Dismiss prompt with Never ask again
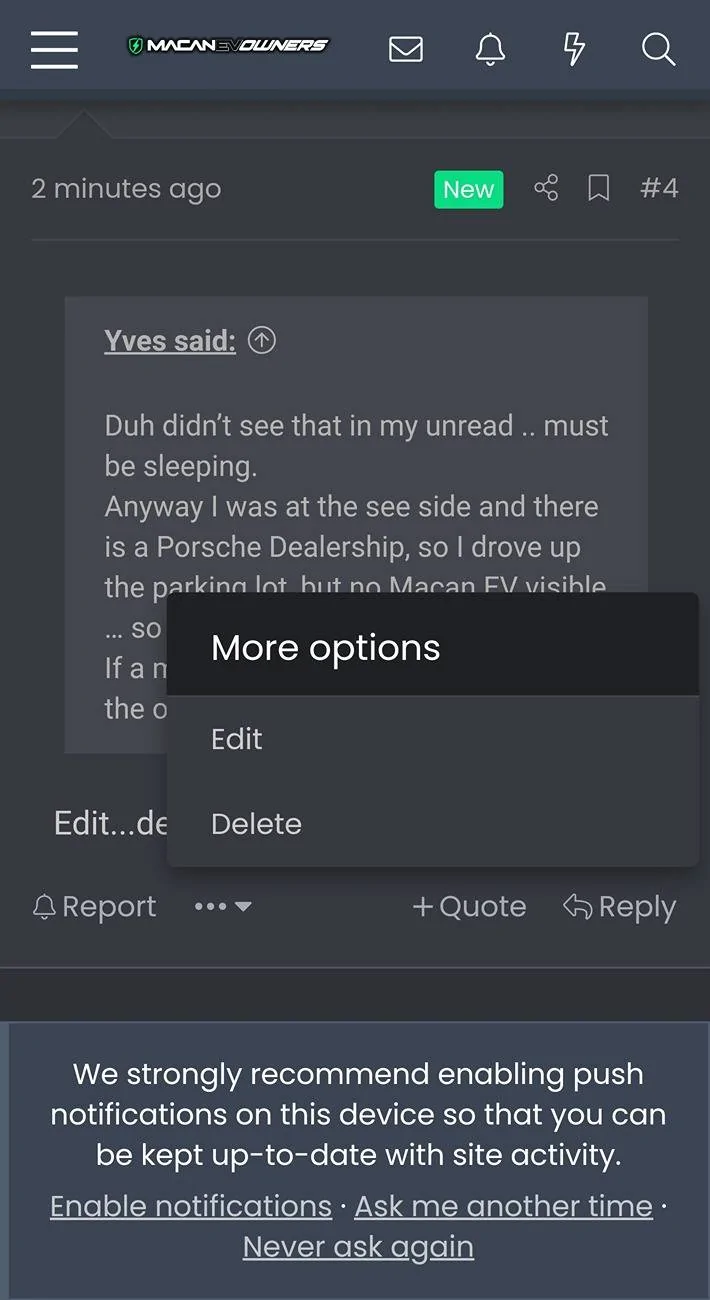Image resolution: width=710 pixels, height=1300 pixels. pyautogui.click(x=358, y=1247)
